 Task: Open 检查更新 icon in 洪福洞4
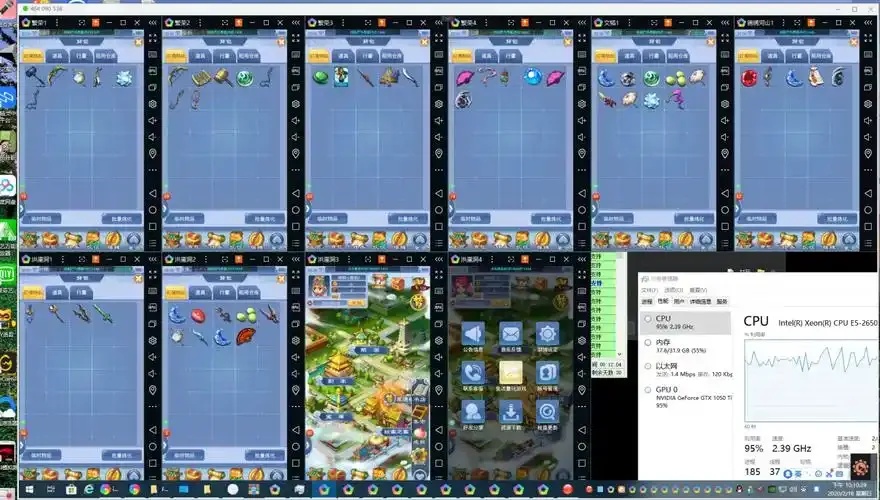coord(547,412)
